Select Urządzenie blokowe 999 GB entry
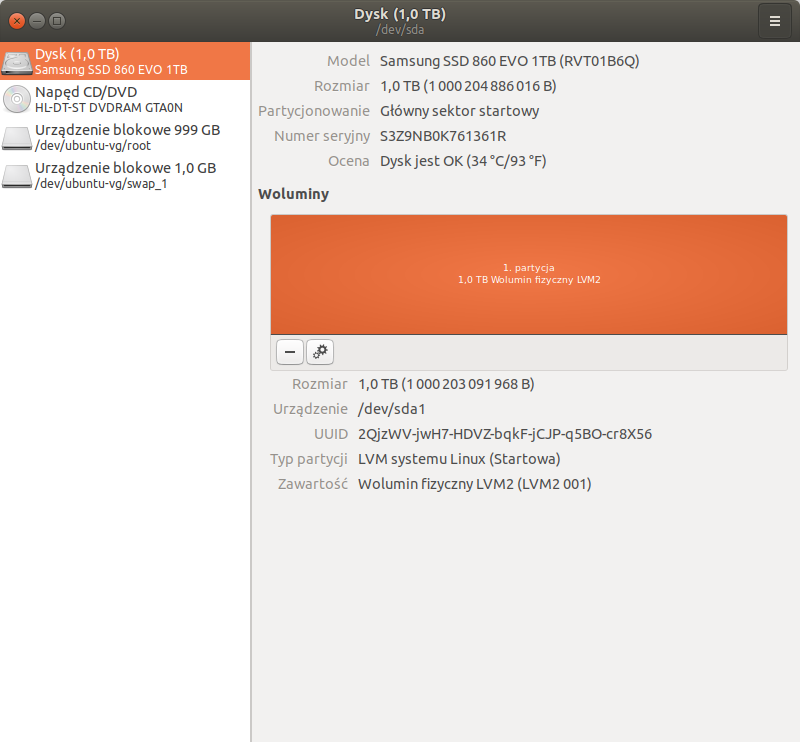The width and height of the screenshot is (800, 742). click(x=125, y=137)
